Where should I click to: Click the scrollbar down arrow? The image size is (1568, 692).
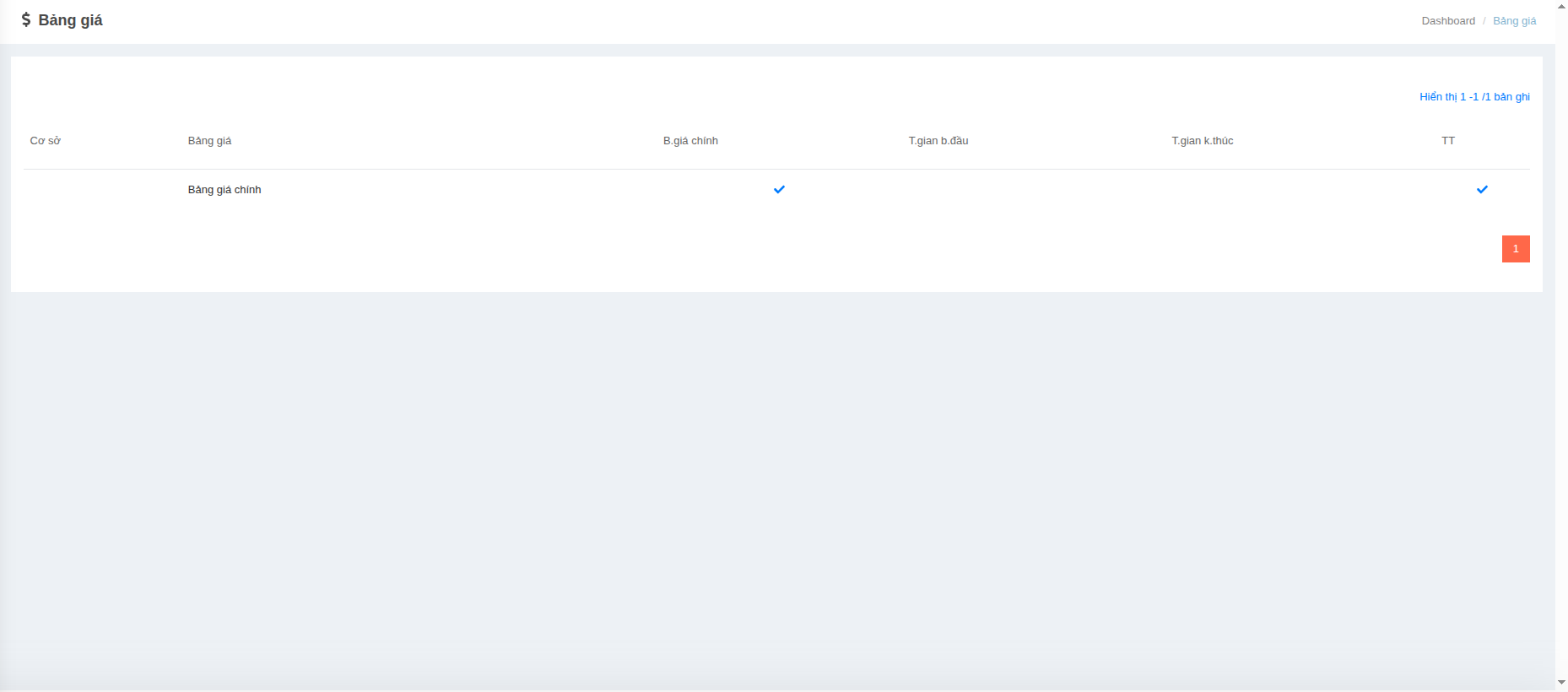pos(1561,683)
